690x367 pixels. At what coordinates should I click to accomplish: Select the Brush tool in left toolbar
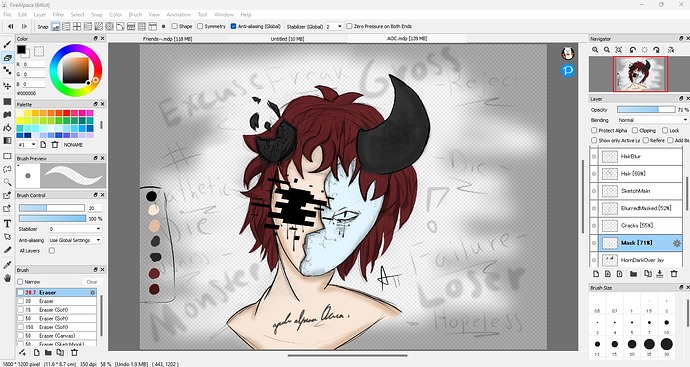tap(7, 44)
